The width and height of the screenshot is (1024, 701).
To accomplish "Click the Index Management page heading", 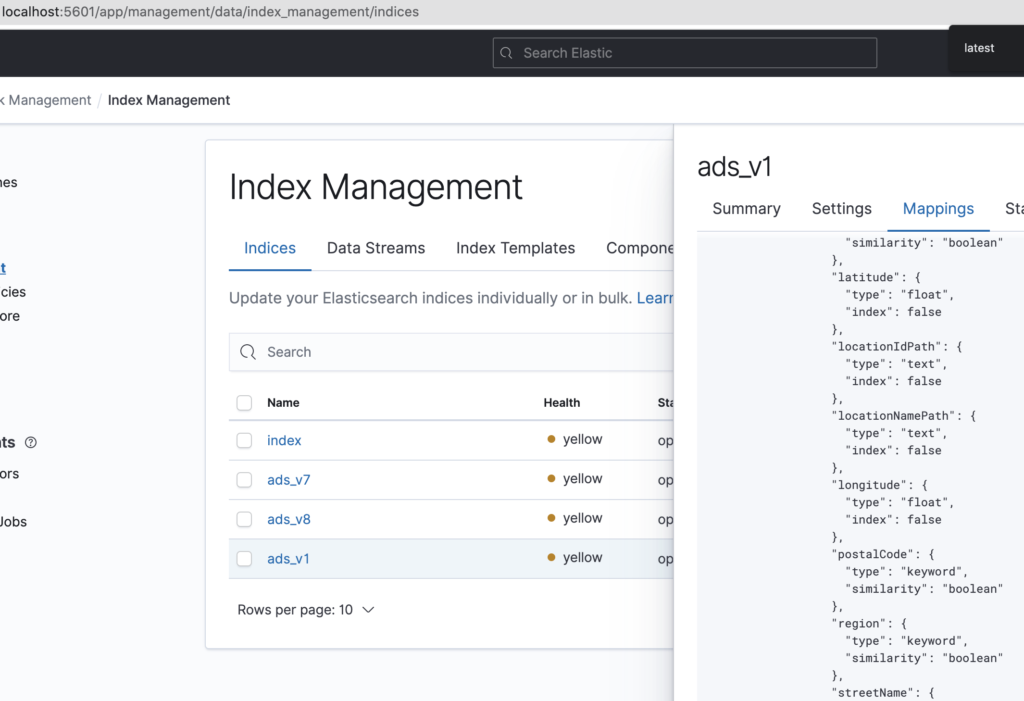I will 376,187.
